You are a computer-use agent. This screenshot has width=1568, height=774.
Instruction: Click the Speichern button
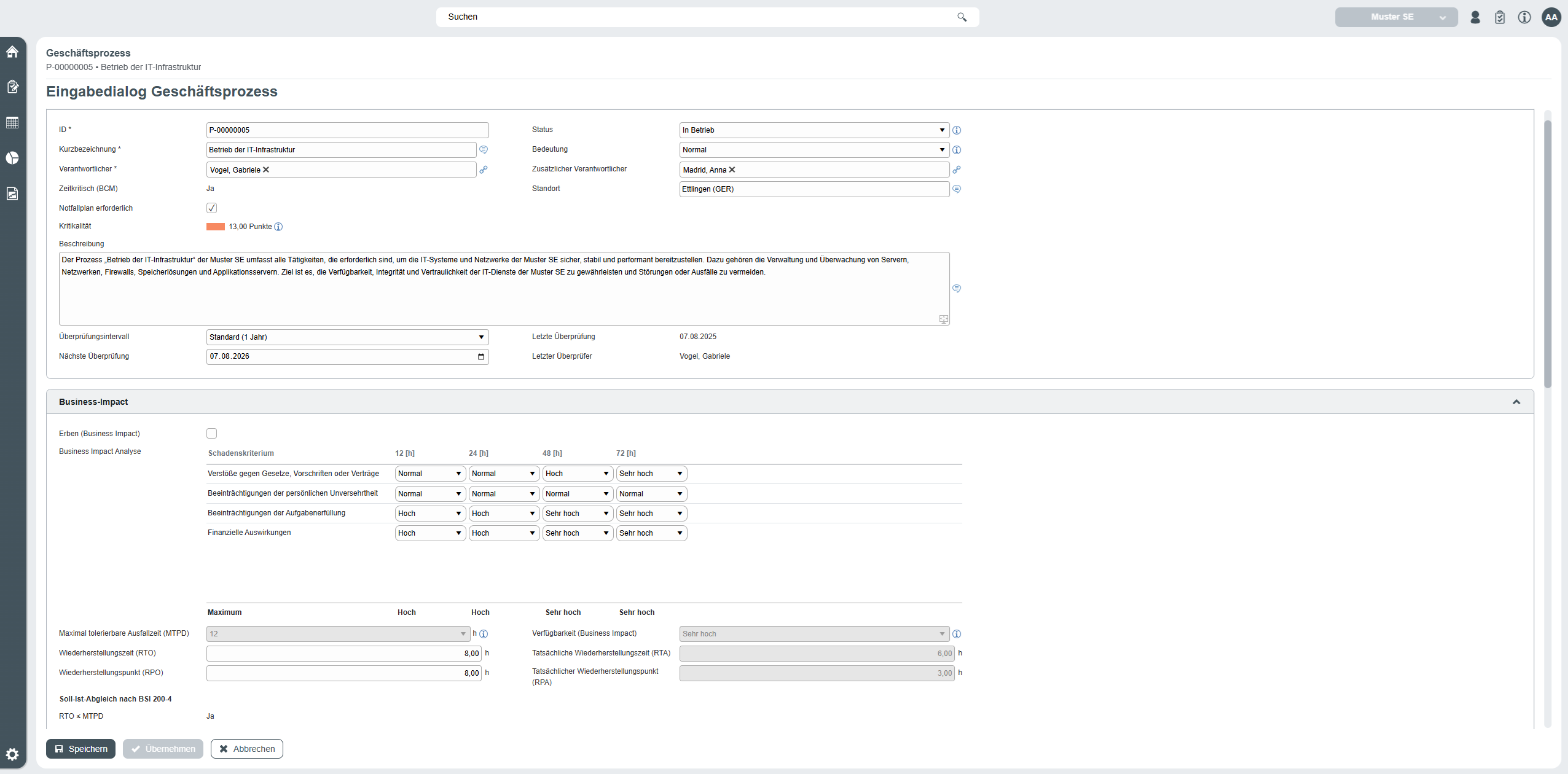(80, 749)
